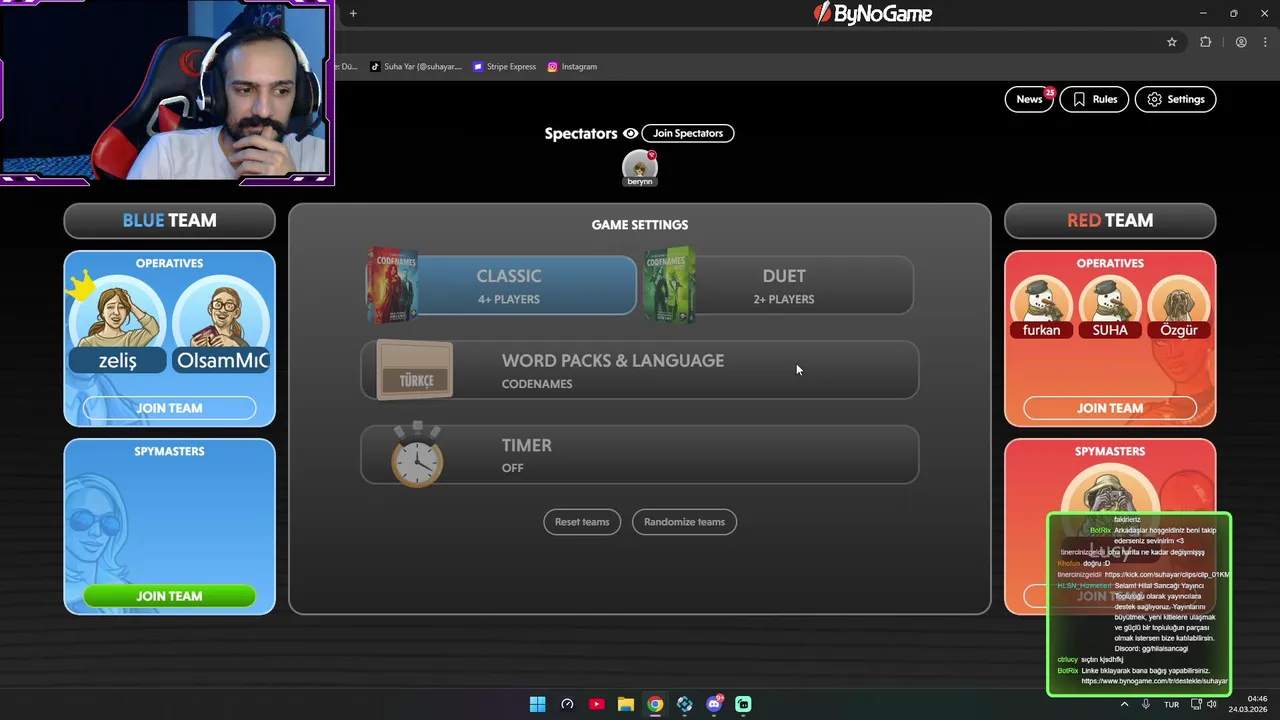The image size is (1280, 720).
Task: Open Stripe Express bookmark
Action: pyautogui.click(x=505, y=67)
